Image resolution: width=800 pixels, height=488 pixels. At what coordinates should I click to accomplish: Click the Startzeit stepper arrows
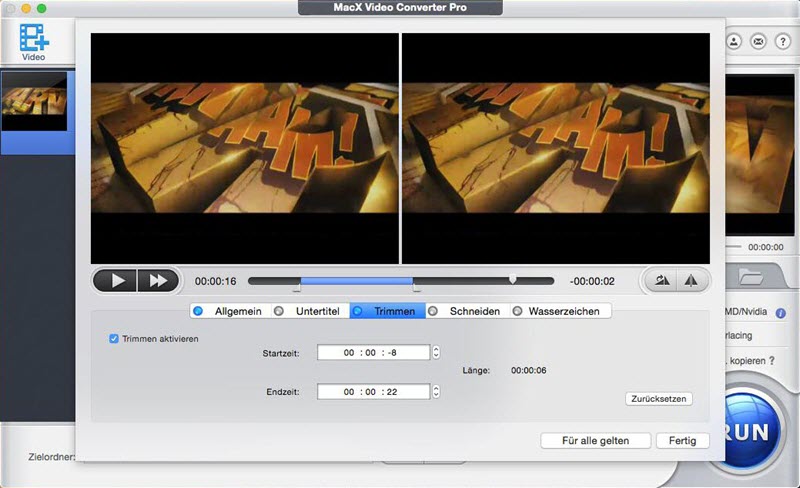coord(436,352)
